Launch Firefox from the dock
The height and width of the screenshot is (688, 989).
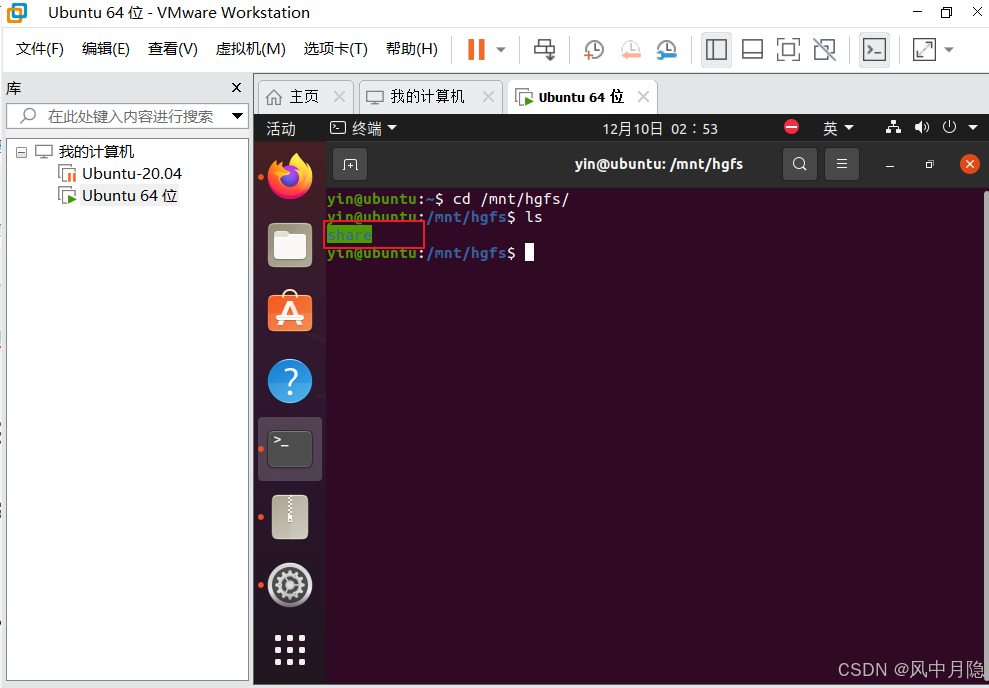(290, 177)
